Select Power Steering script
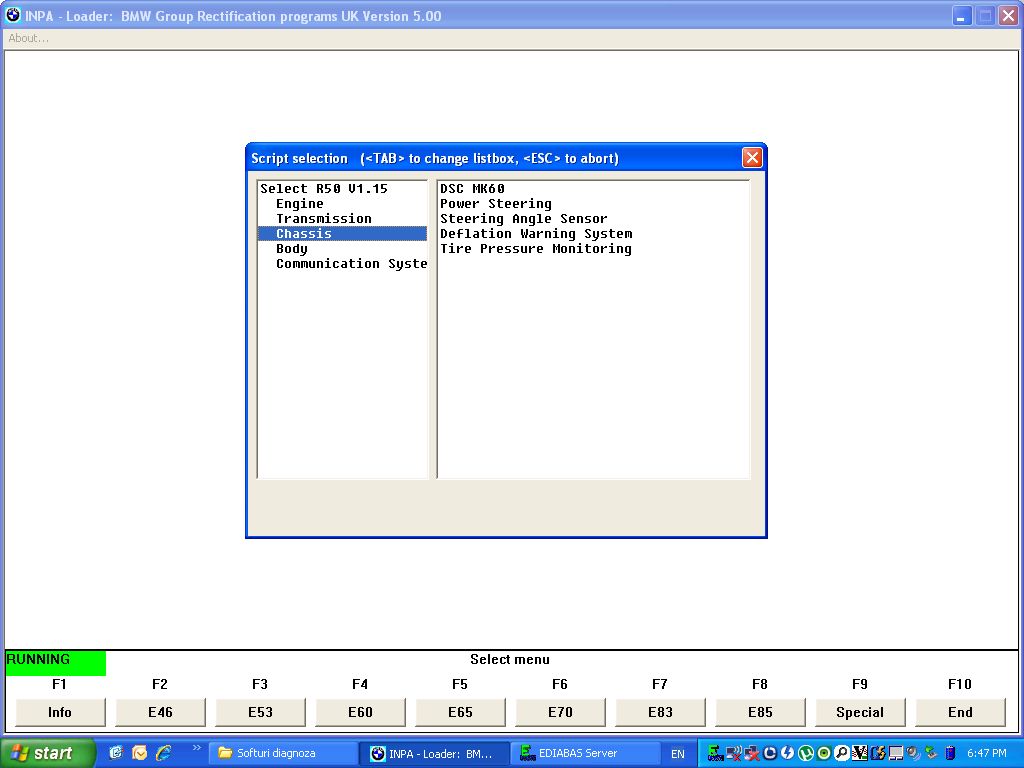Image resolution: width=1024 pixels, height=768 pixels. (495, 204)
